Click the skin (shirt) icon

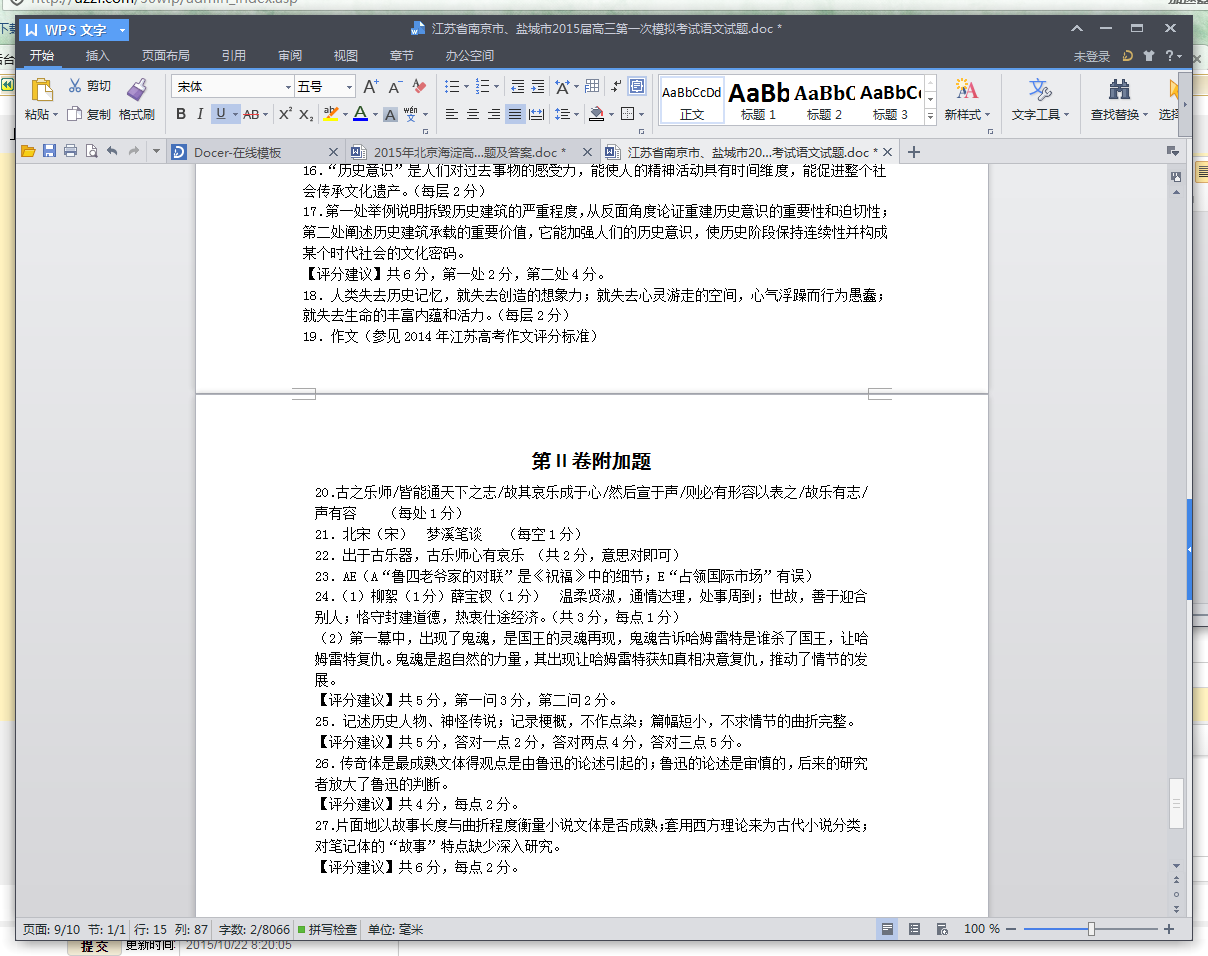[1147, 56]
